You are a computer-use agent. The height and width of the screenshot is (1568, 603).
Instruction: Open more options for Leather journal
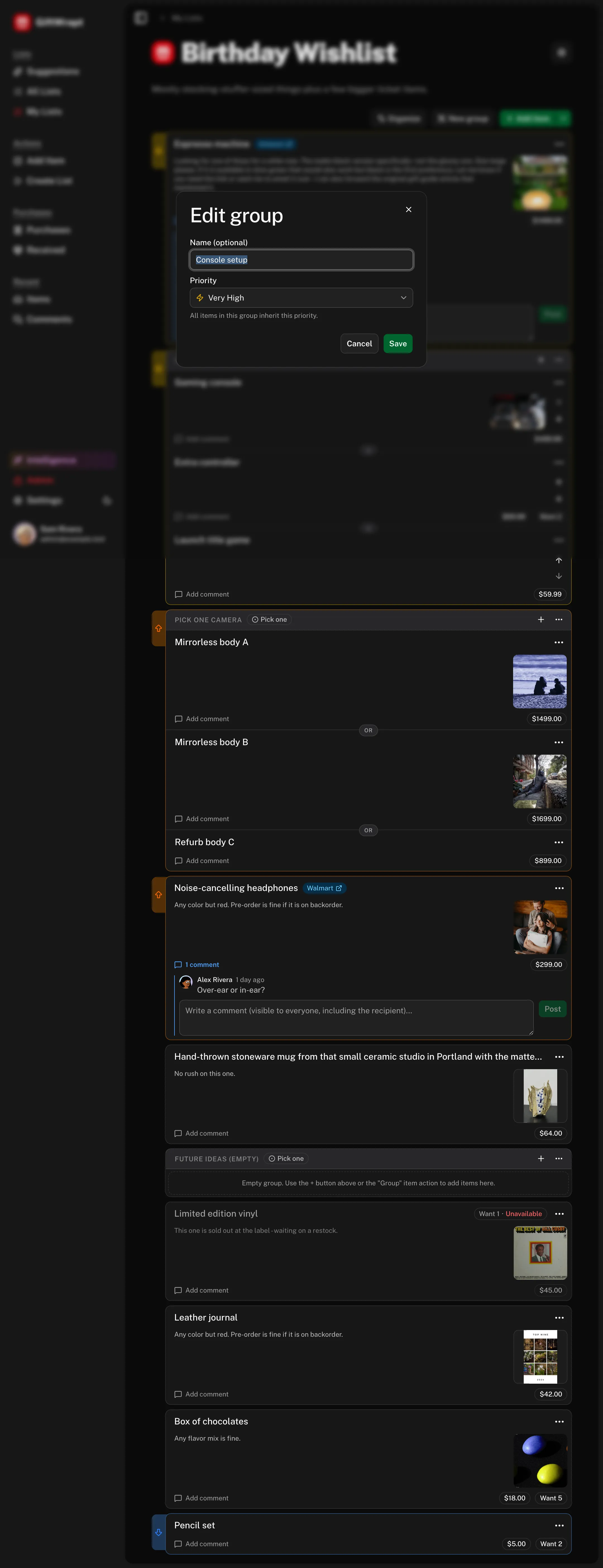(559, 1318)
